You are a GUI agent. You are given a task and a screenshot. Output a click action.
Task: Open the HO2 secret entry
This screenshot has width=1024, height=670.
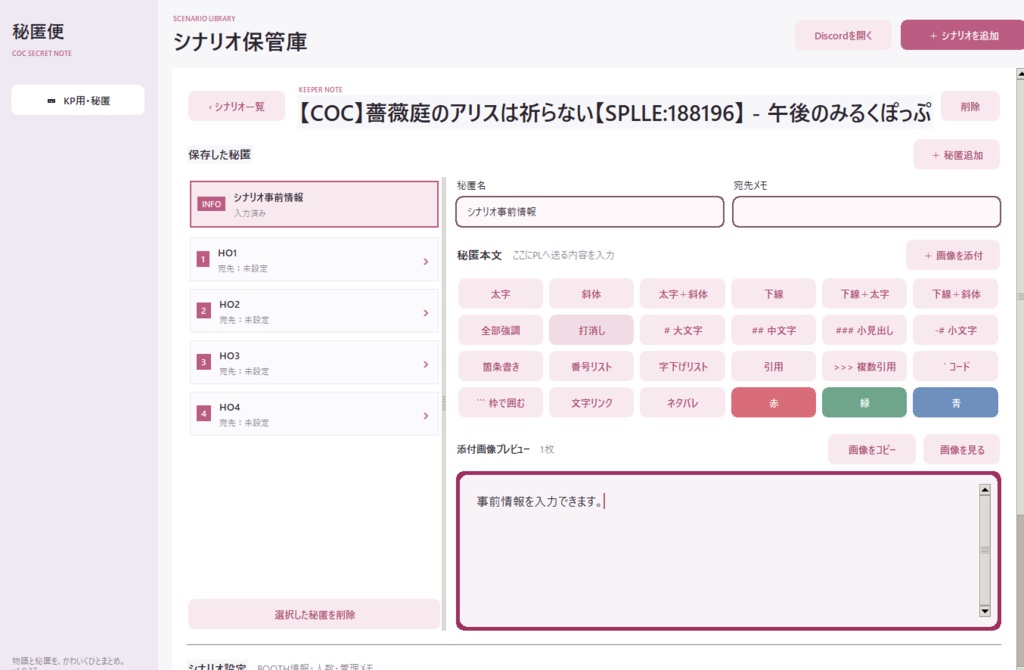(314, 311)
